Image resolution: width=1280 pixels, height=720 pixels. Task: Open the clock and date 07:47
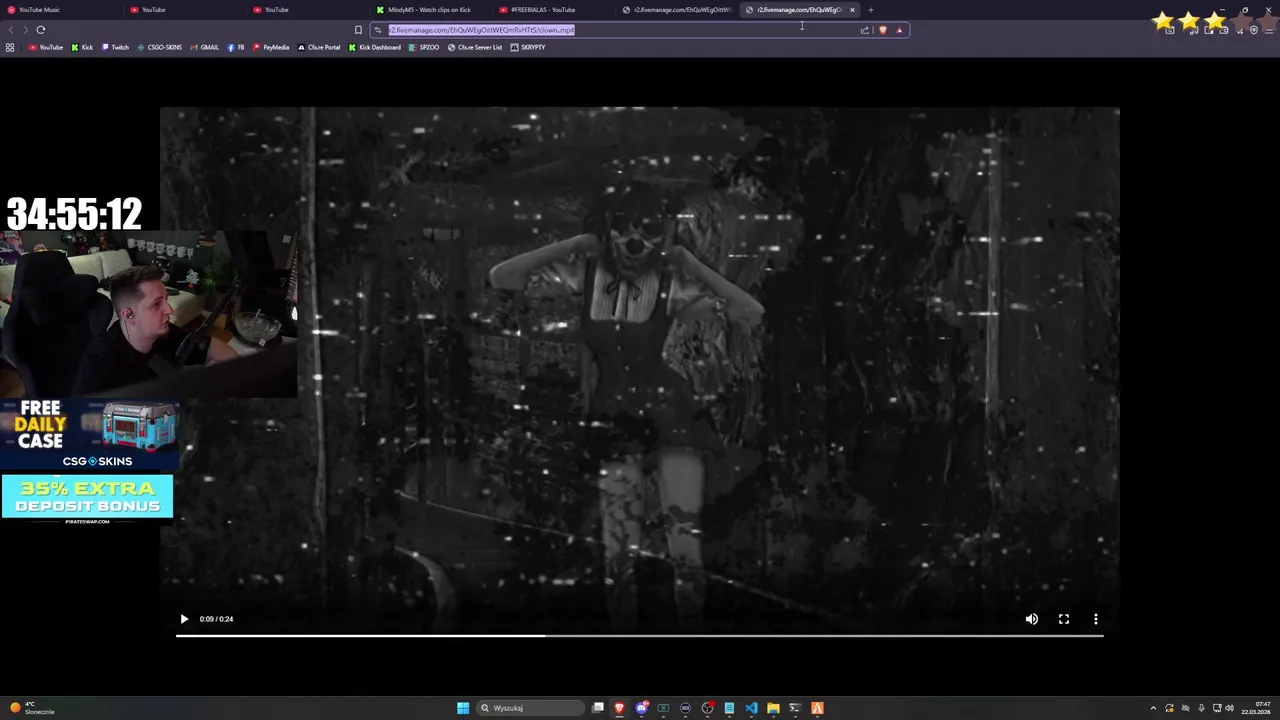point(1255,708)
